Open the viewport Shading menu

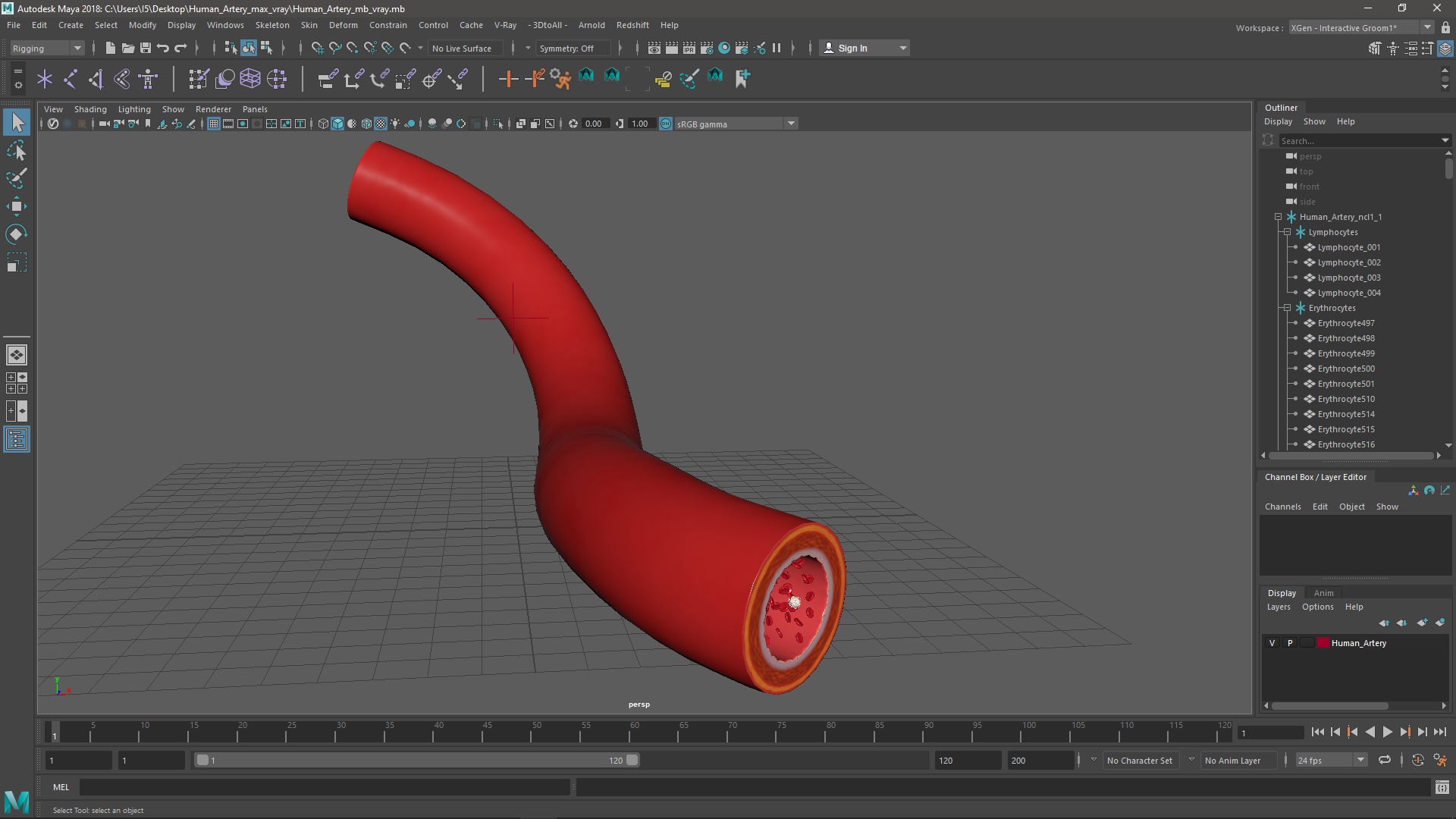pos(90,109)
